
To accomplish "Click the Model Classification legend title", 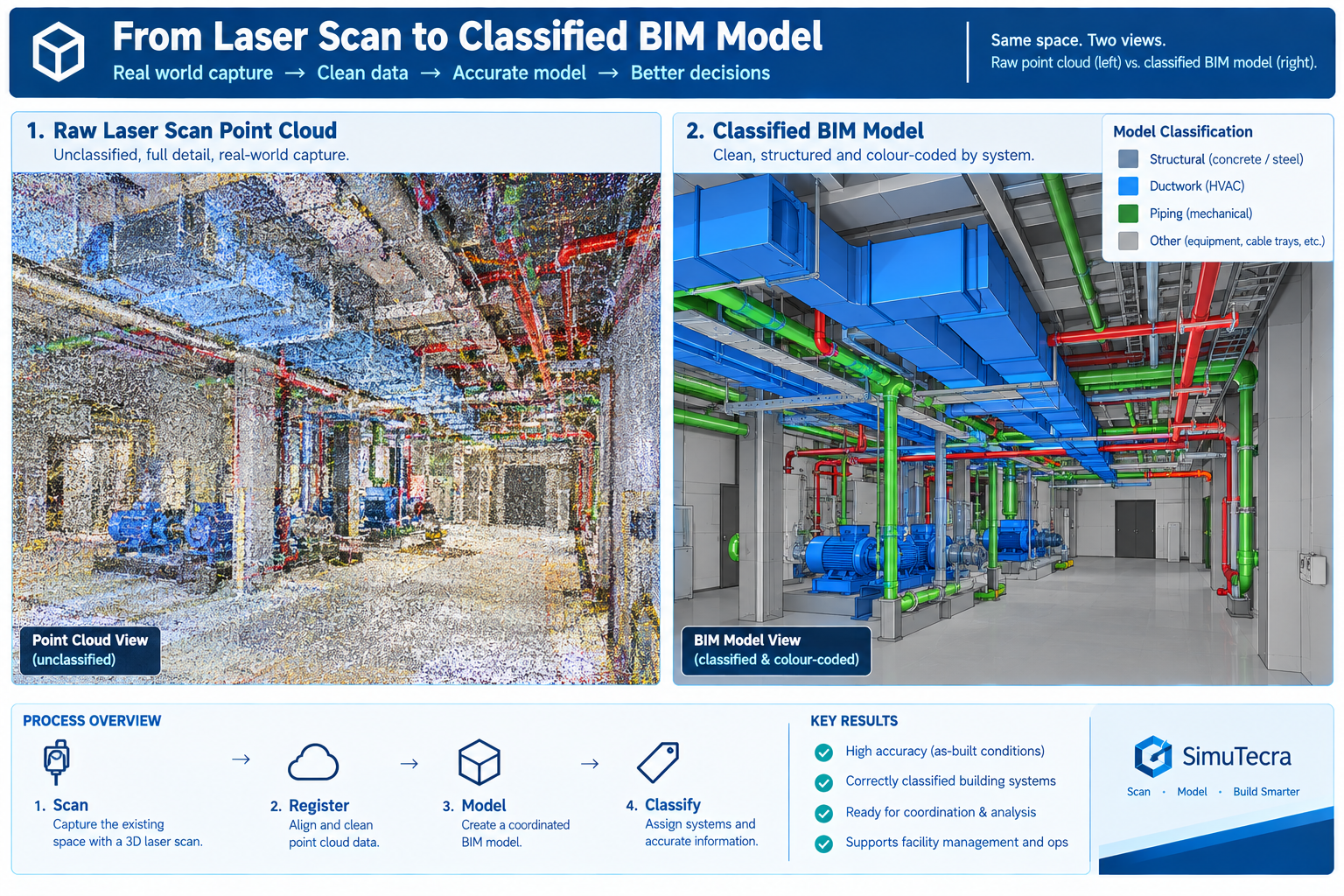I will point(1183,131).
